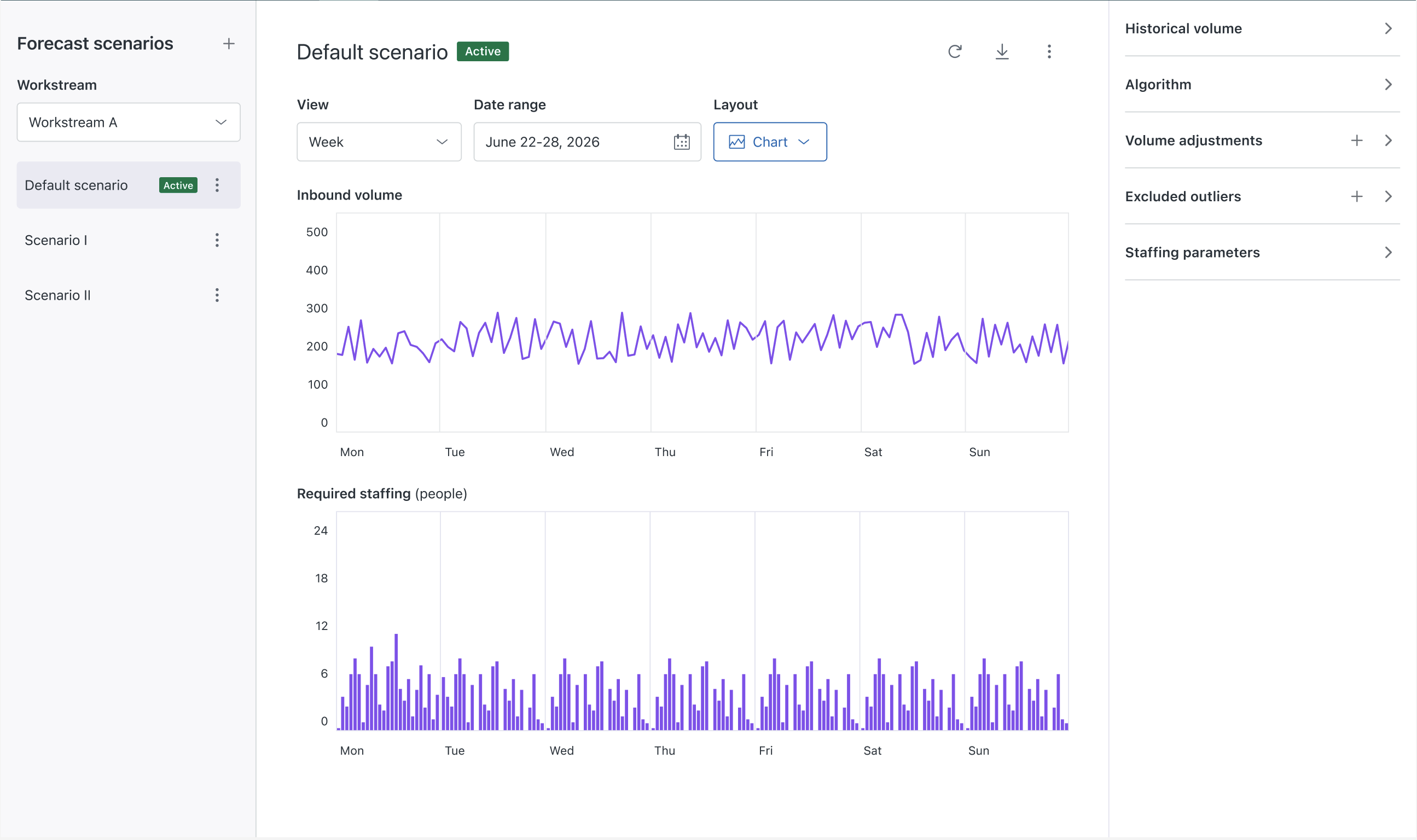Click the plus icon for Volume adjustments
This screenshot has width=1417, height=840.
pyautogui.click(x=1356, y=141)
